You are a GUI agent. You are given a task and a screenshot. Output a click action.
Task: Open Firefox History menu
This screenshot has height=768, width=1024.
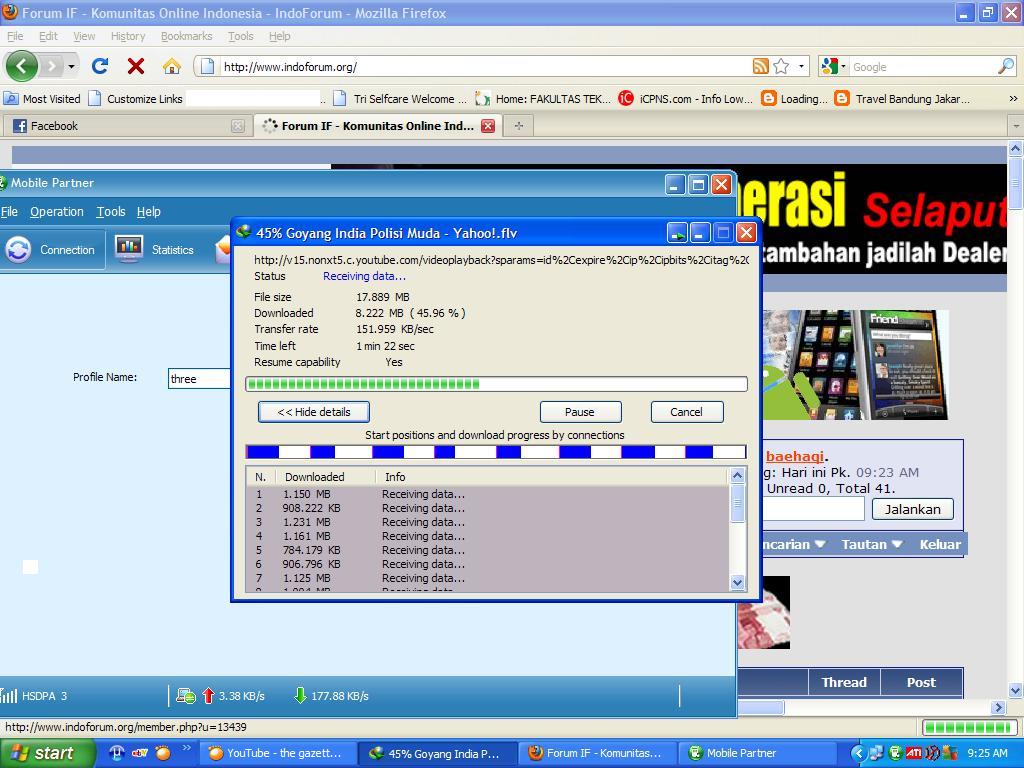(127, 36)
